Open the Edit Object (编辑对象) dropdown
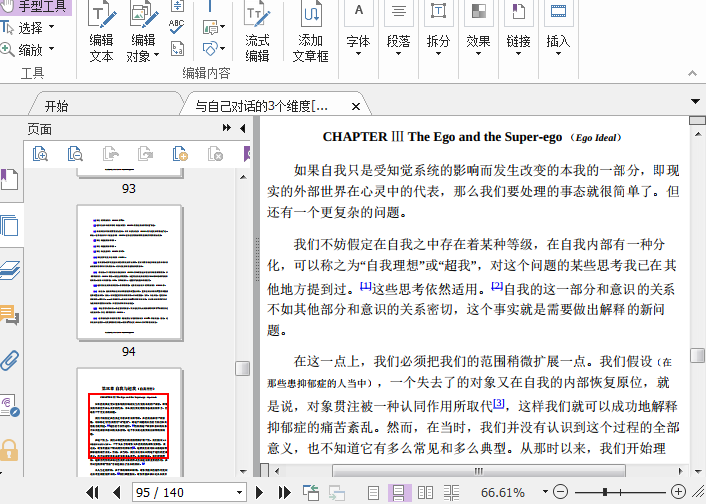 click(156, 55)
